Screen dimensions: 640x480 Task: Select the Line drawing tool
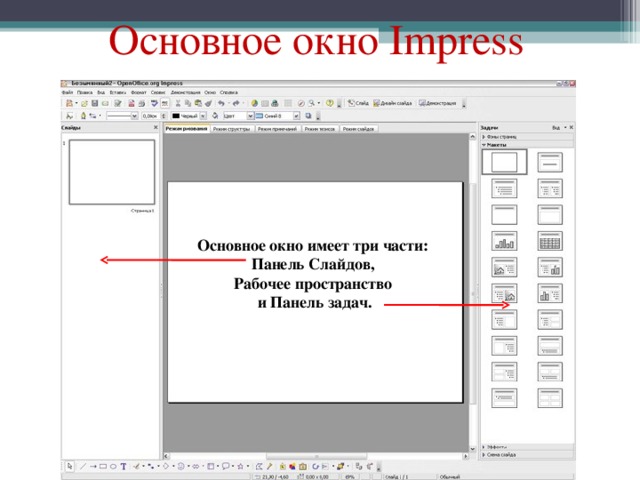coord(83,466)
